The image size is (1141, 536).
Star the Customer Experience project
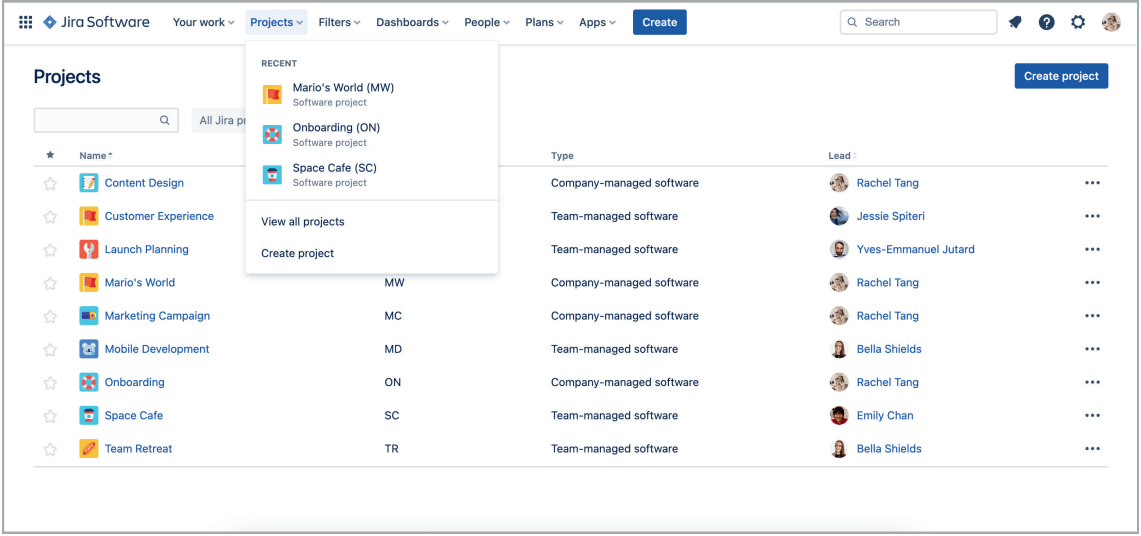(50, 216)
